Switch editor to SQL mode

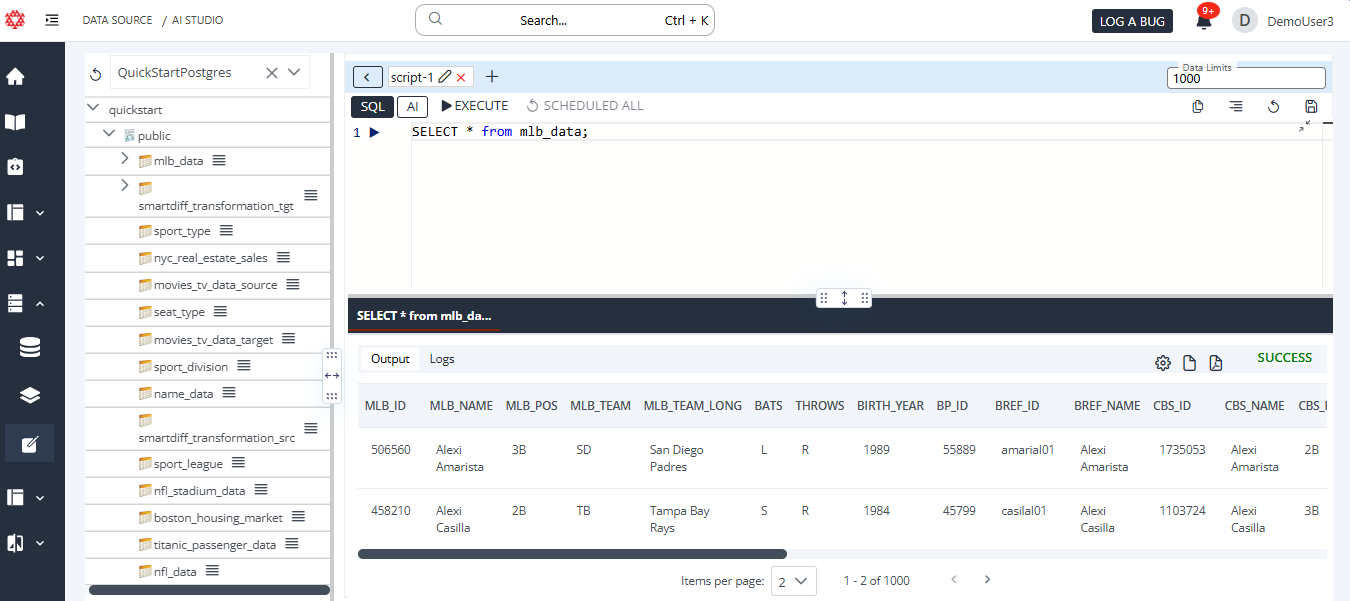(x=372, y=106)
